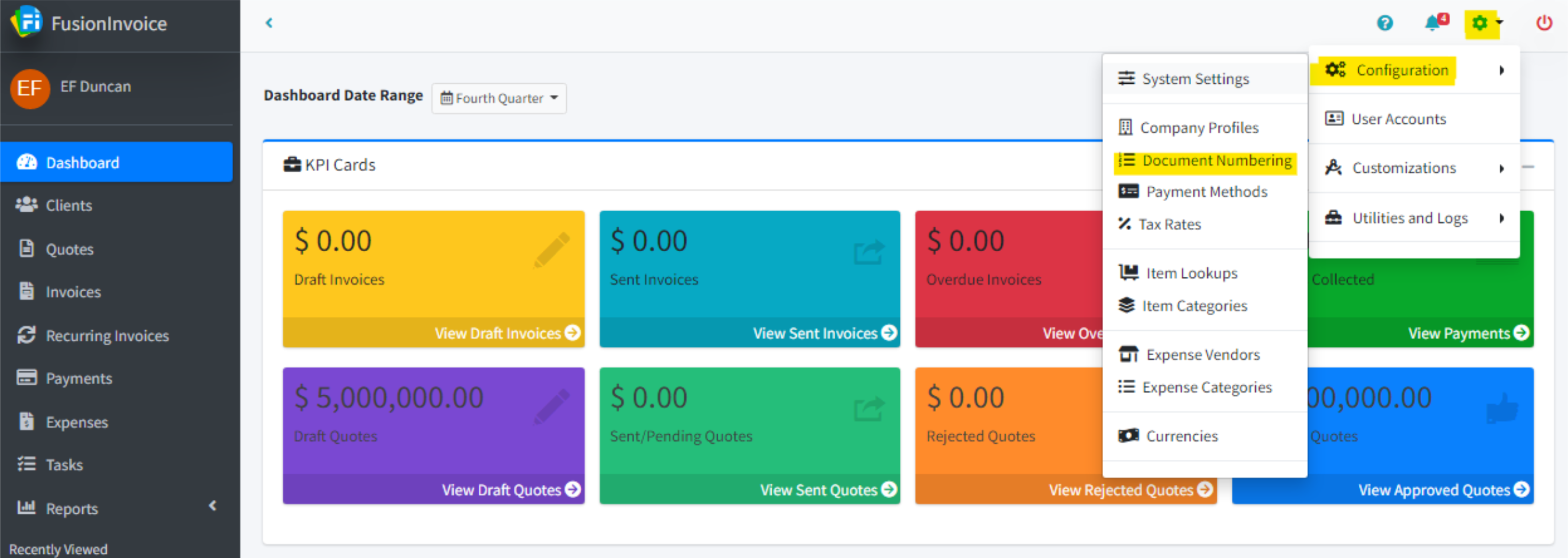Click the red power logout icon
This screenshot has height=558, width=1568.
click(x=1543, y=23)
